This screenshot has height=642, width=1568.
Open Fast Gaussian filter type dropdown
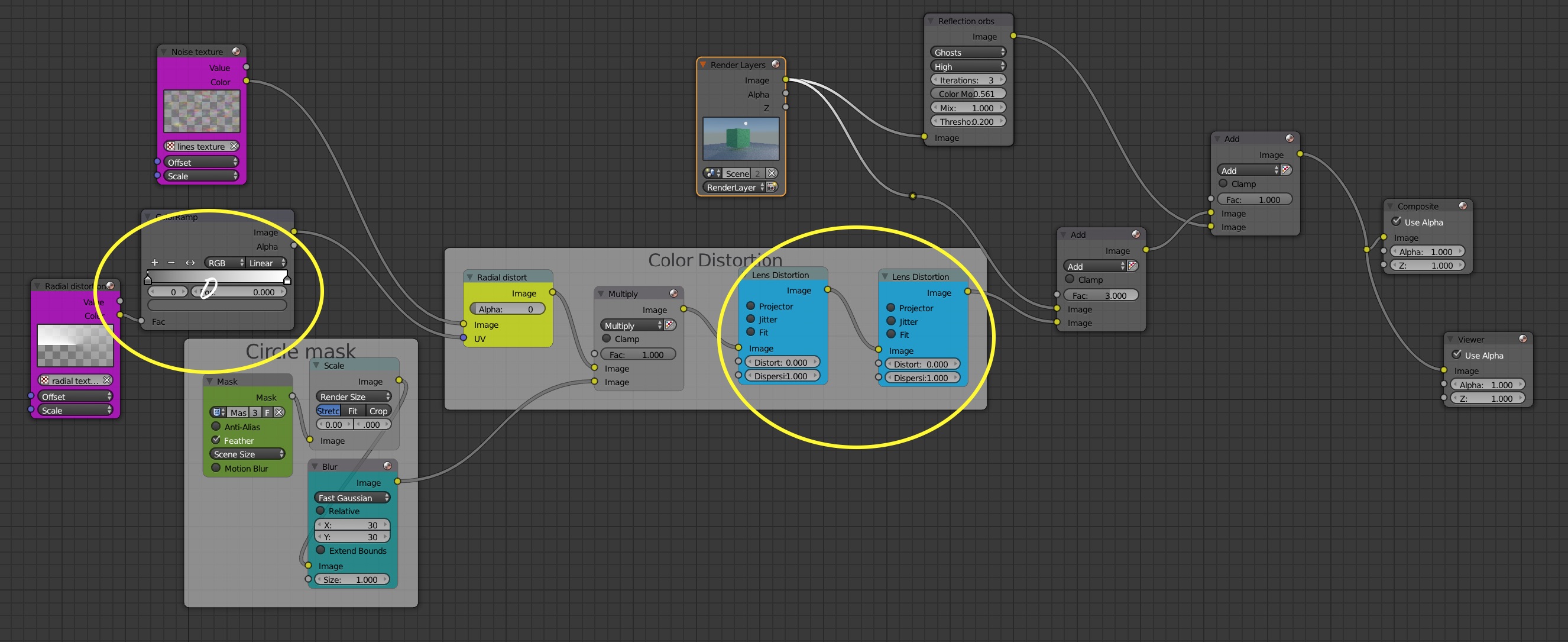pyautogui.click(x=352, y=498)
